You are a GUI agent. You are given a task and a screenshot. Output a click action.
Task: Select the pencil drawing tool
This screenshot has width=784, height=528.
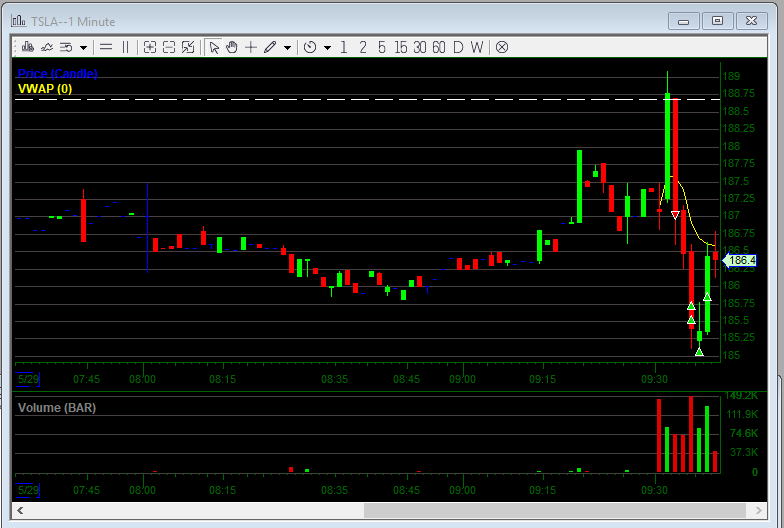click(270, 47)
